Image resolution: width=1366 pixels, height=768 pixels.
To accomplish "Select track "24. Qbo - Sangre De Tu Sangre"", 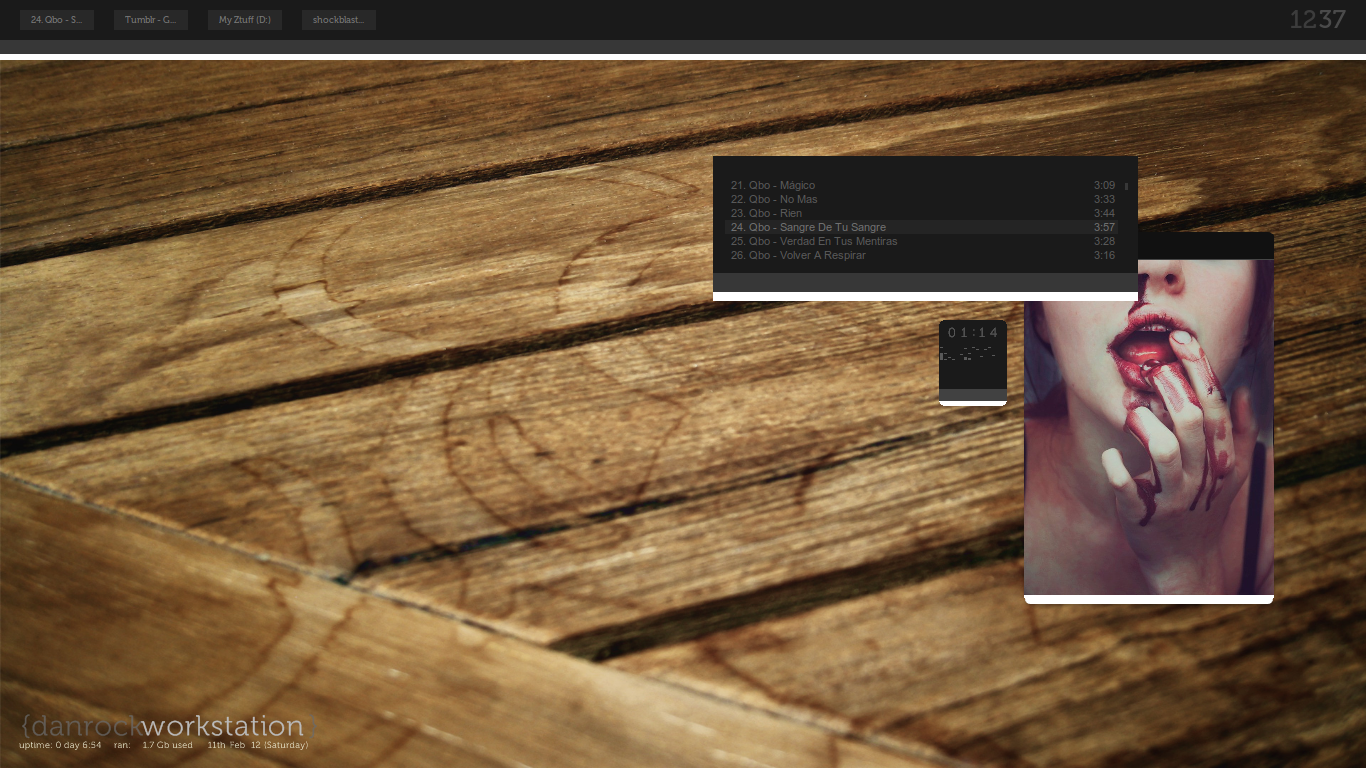I will 921,227.
